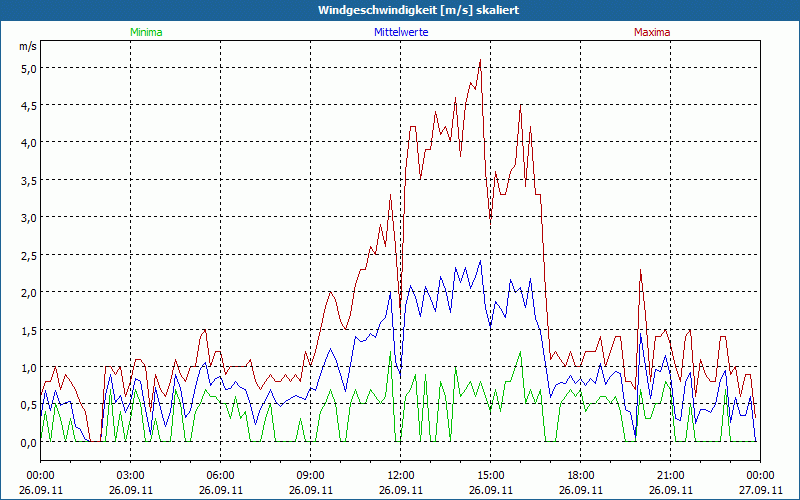The image size is (800, 500).
Task: Click the '1,0' y-axis value
Action: coord(29,368)
